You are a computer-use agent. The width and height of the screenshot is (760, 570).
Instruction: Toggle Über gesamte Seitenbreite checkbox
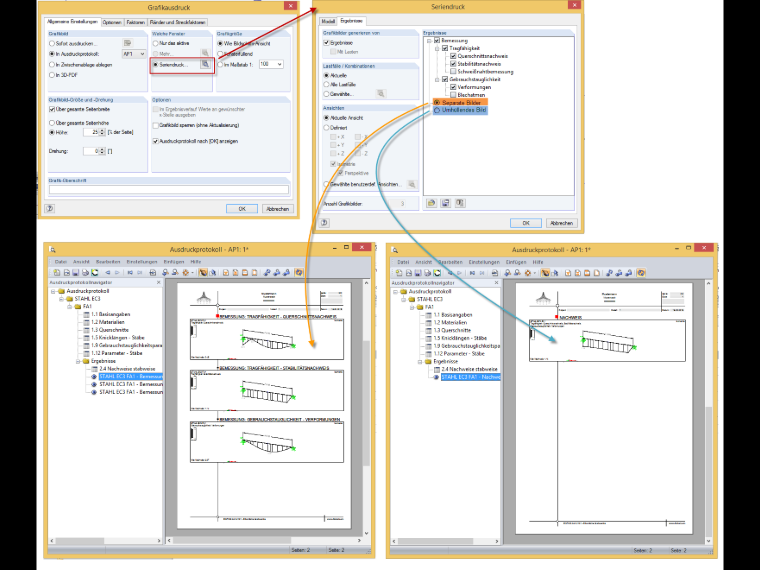click(x=52, y=110)
